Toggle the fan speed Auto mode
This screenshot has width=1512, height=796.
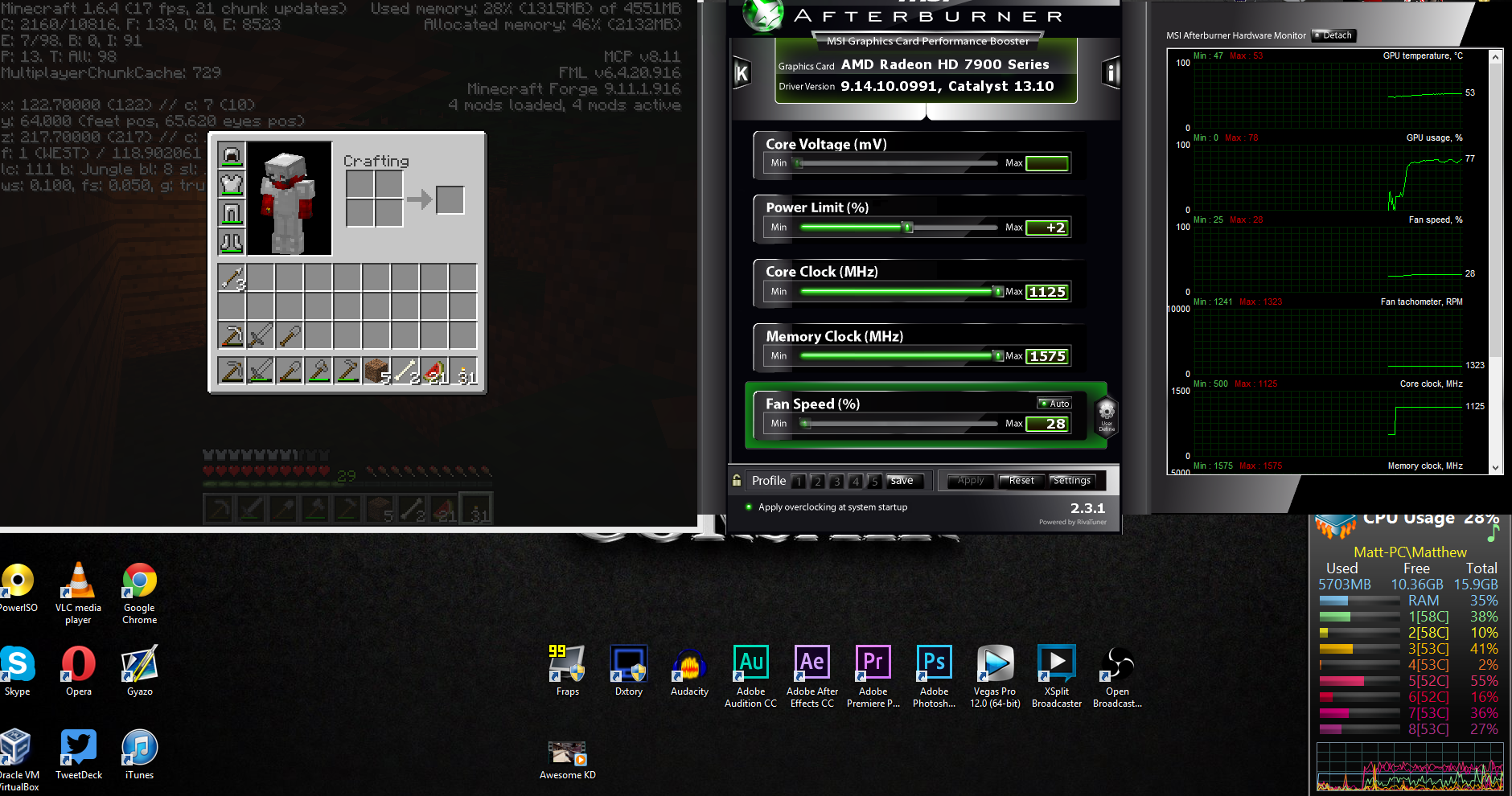pos(1054,404)
